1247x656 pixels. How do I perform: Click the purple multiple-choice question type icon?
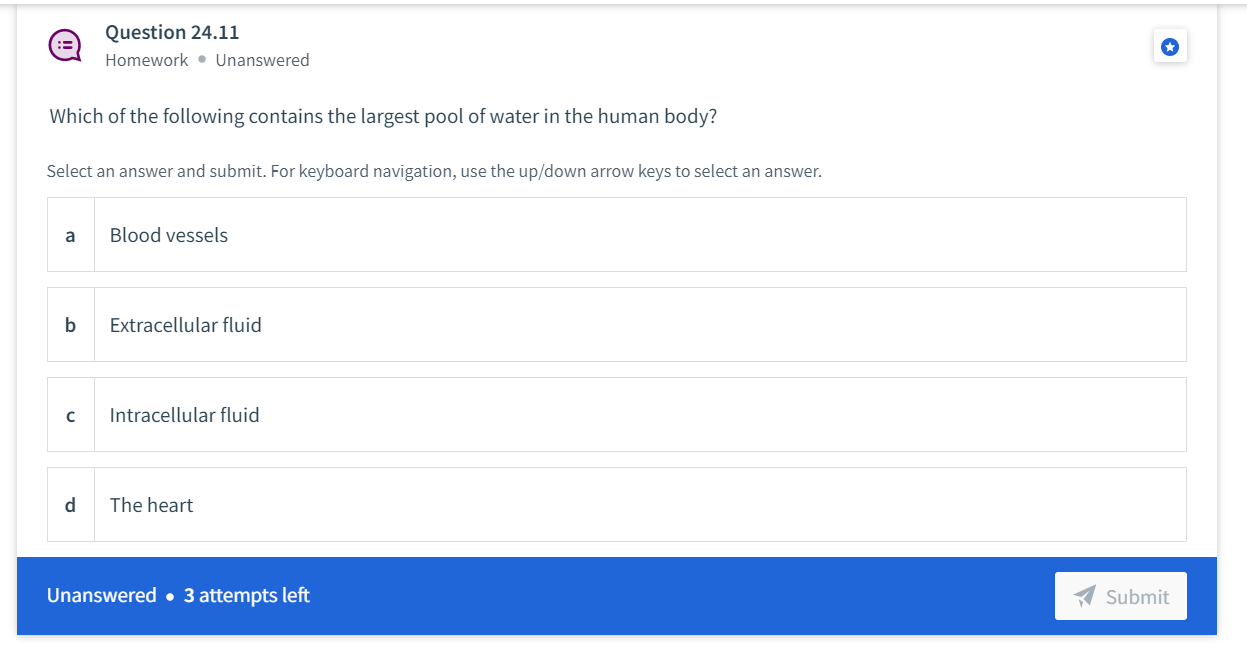point(66,45)
